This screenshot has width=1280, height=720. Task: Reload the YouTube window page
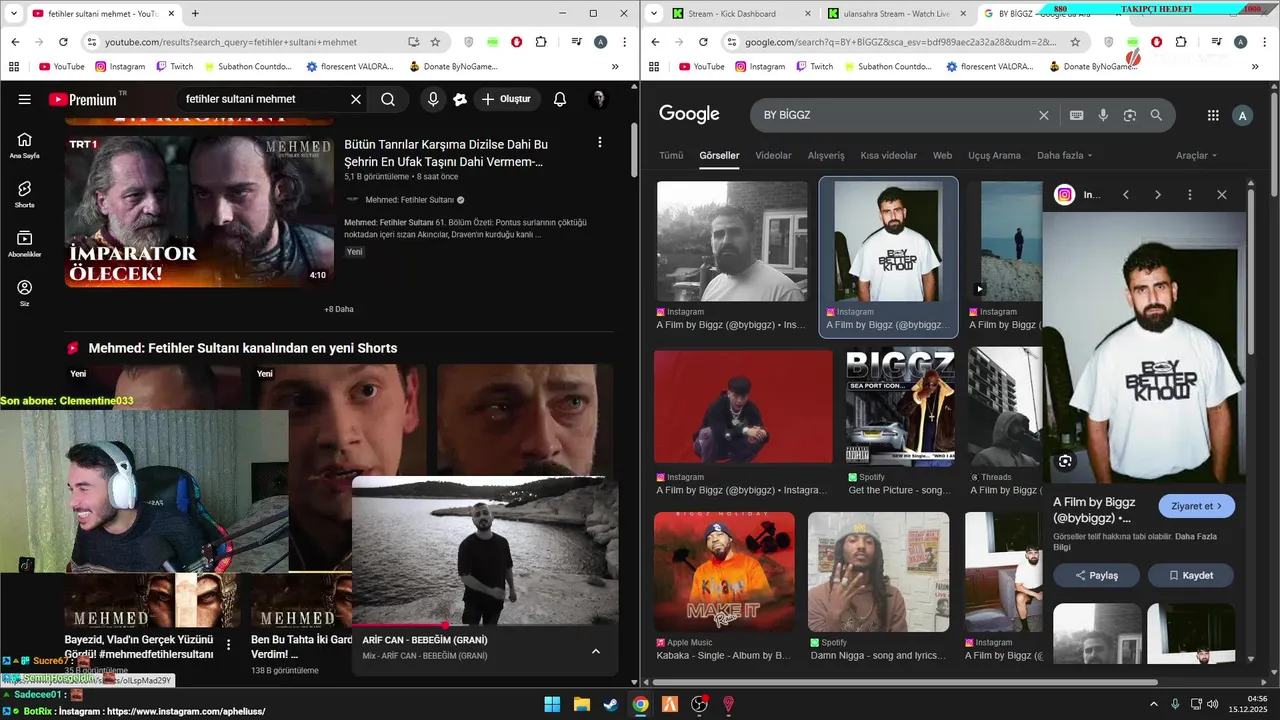pos(63,42)
